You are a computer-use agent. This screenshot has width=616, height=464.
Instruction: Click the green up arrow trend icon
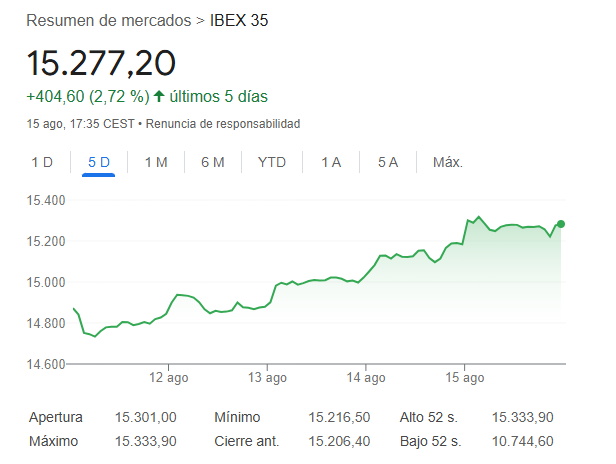pyautogui.click(x=159, y=97)
